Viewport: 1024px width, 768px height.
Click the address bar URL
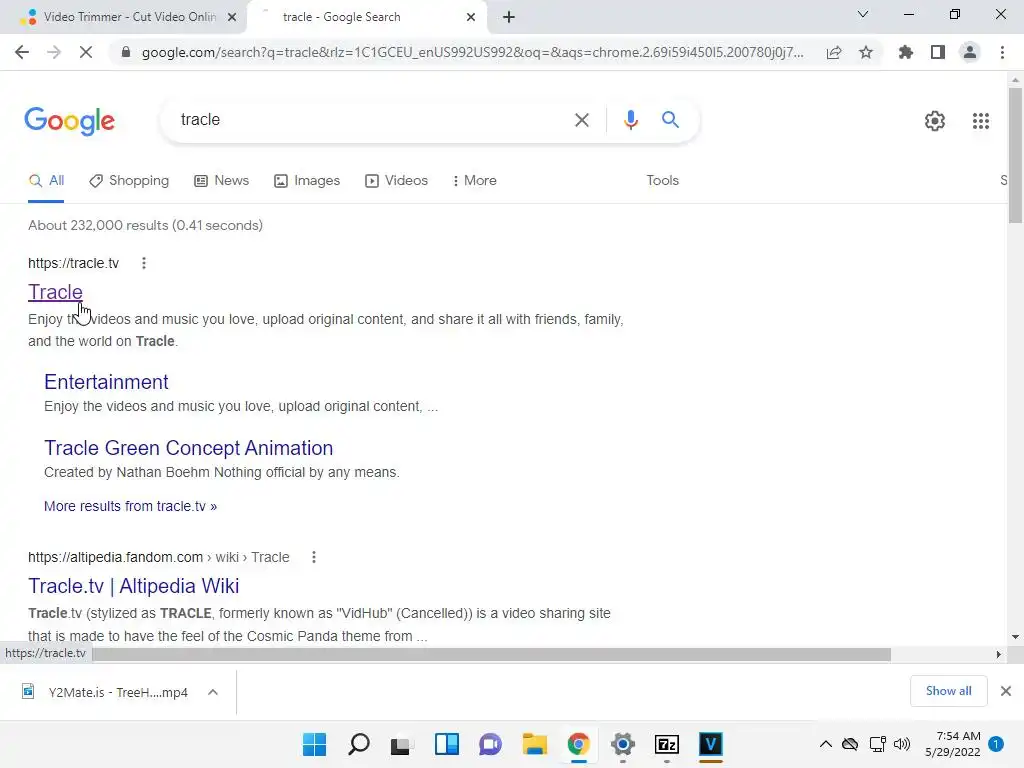pyautogui.click(x=473, y=52)
